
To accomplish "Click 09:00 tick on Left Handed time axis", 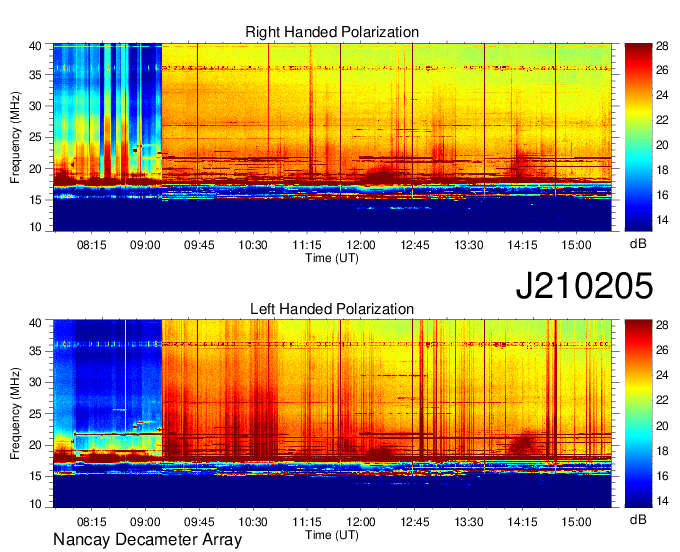I will (x=145, y=522).
